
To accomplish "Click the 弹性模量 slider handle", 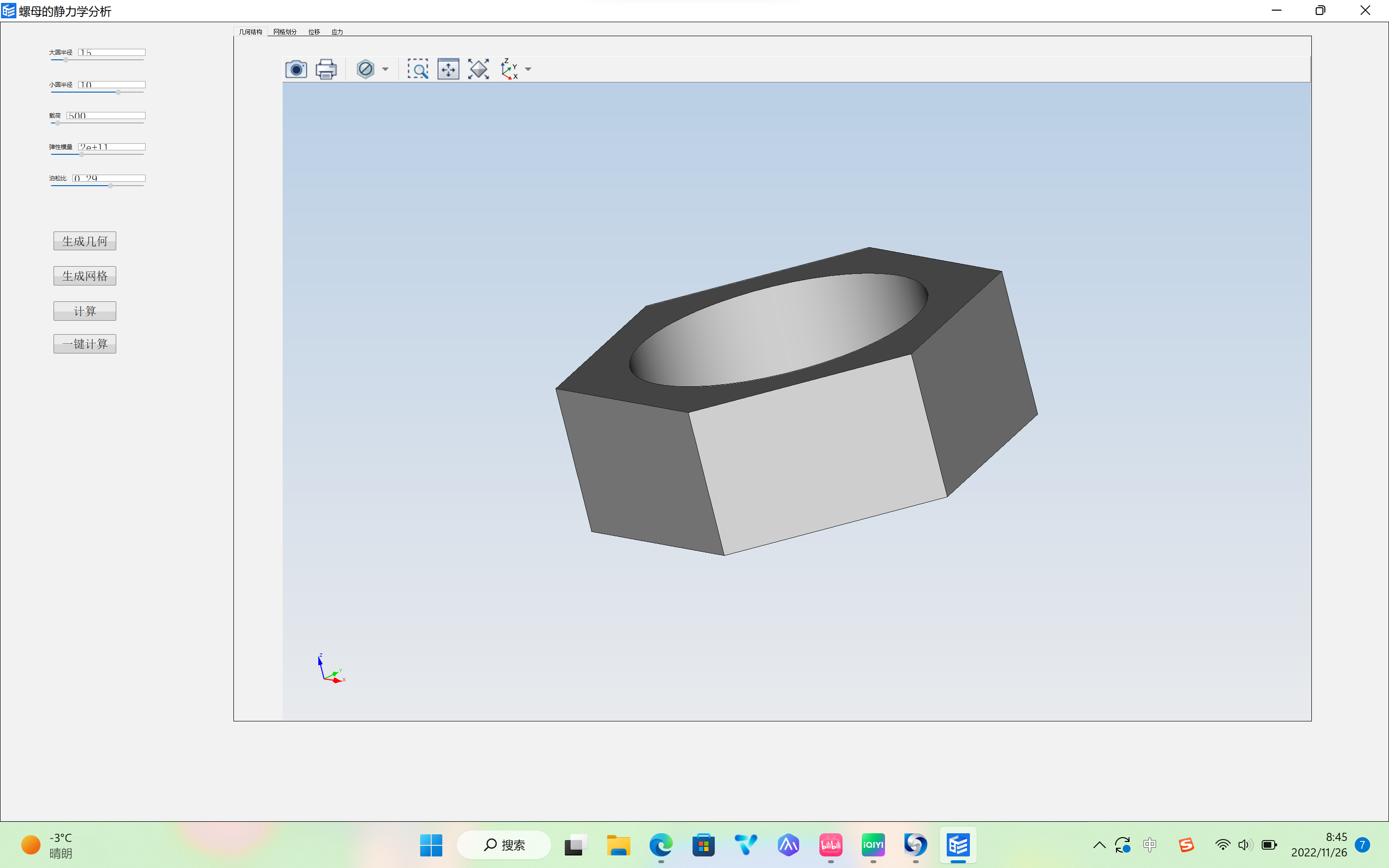I will point(82,154).
